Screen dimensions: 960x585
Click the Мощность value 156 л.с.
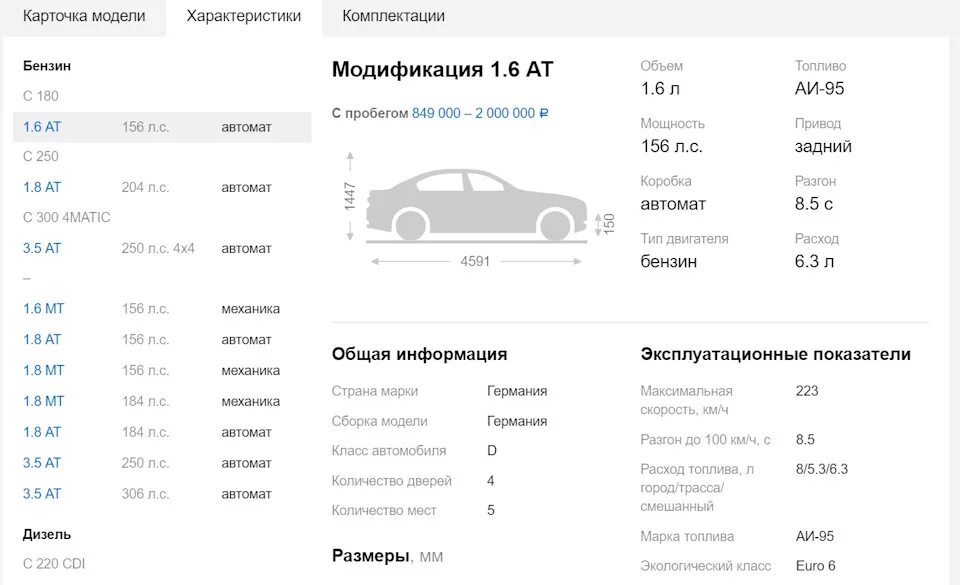[671, 146]
